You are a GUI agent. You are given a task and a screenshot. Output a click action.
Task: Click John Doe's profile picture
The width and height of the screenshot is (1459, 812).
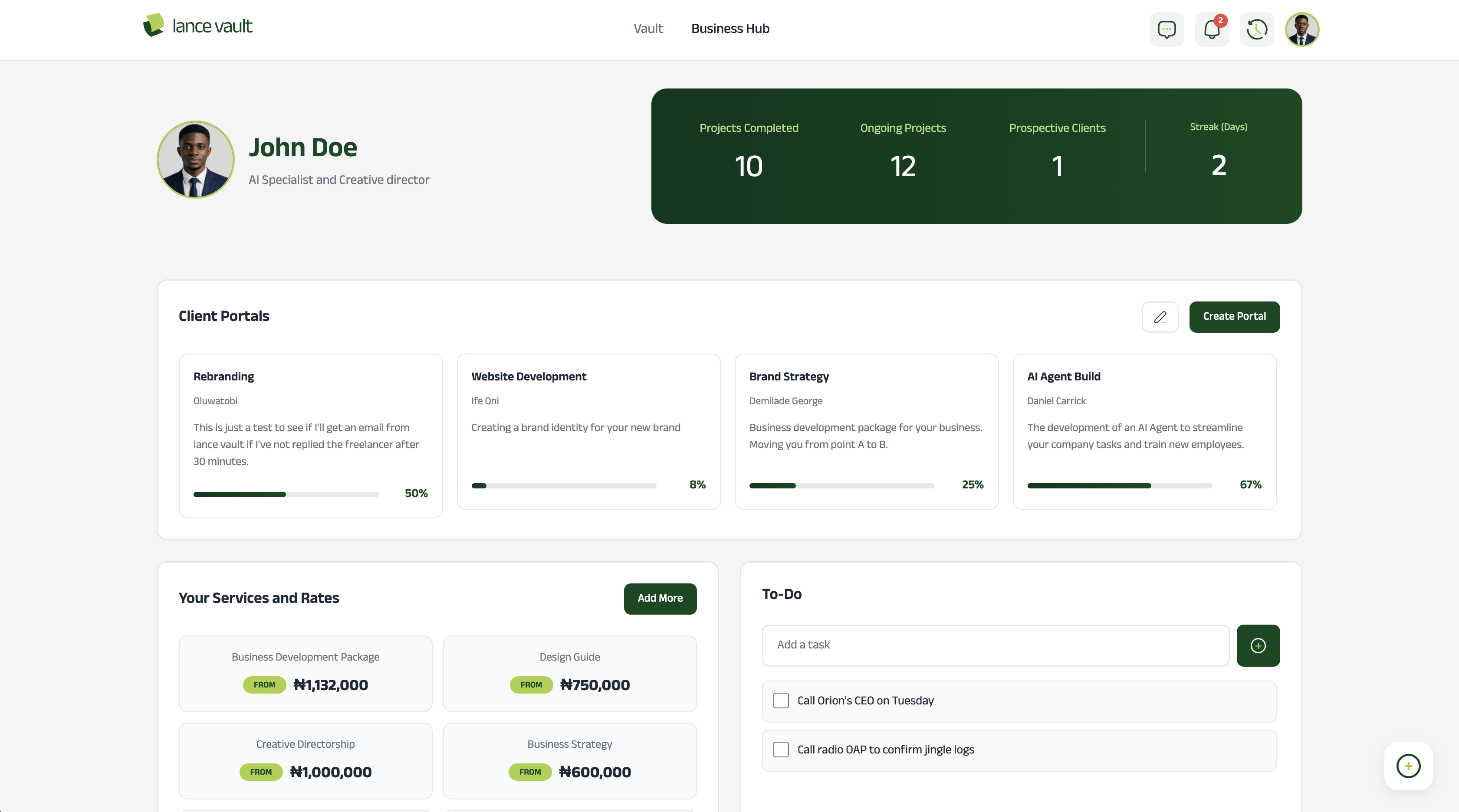(195, 159)
